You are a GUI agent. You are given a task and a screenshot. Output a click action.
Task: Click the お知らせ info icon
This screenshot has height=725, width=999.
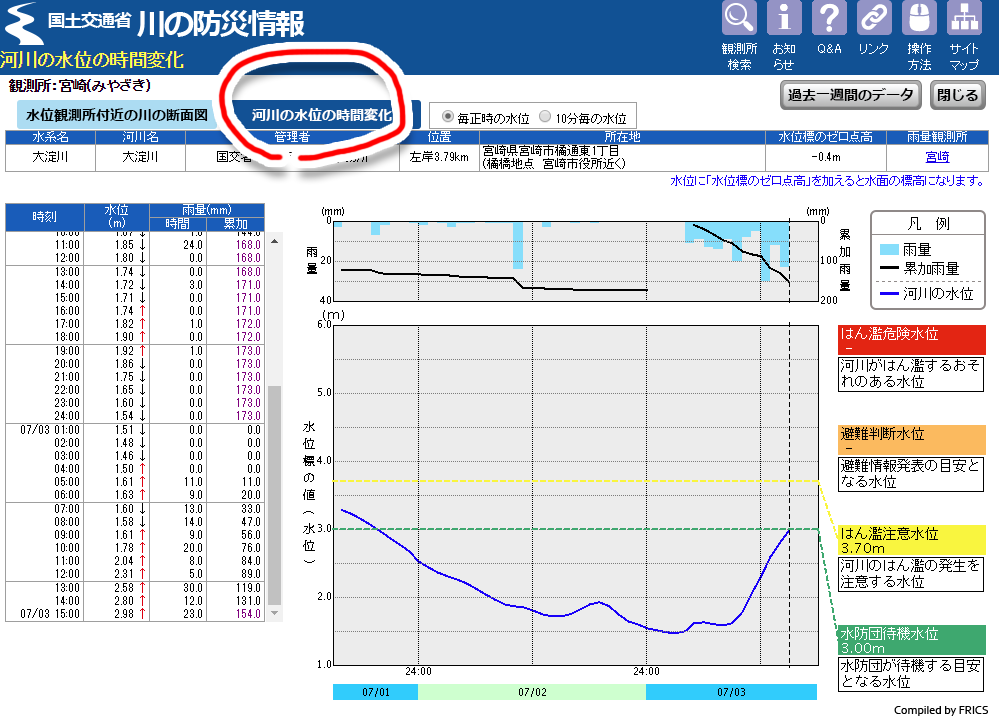click(x=784, y=19)
